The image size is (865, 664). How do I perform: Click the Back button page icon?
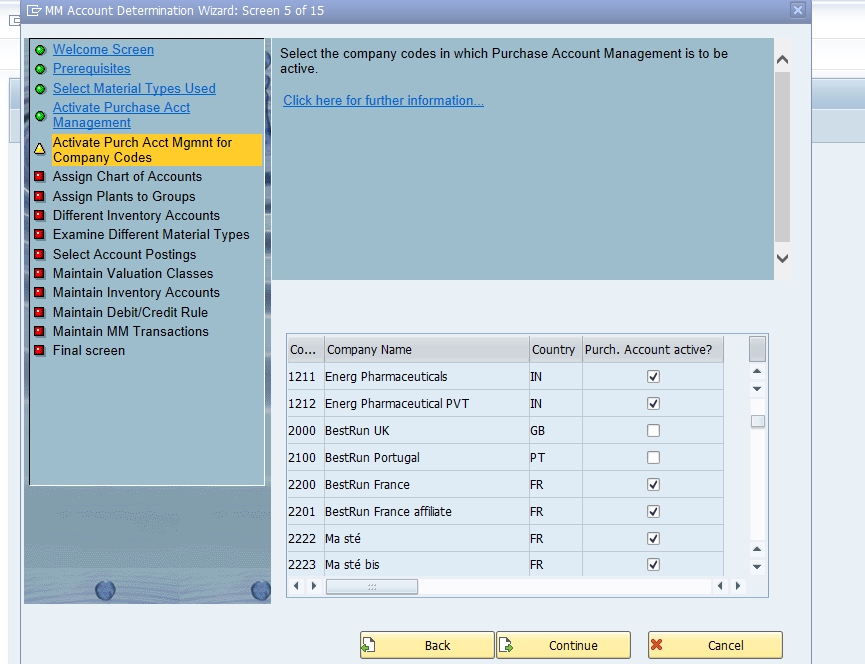tap(369, 645)
